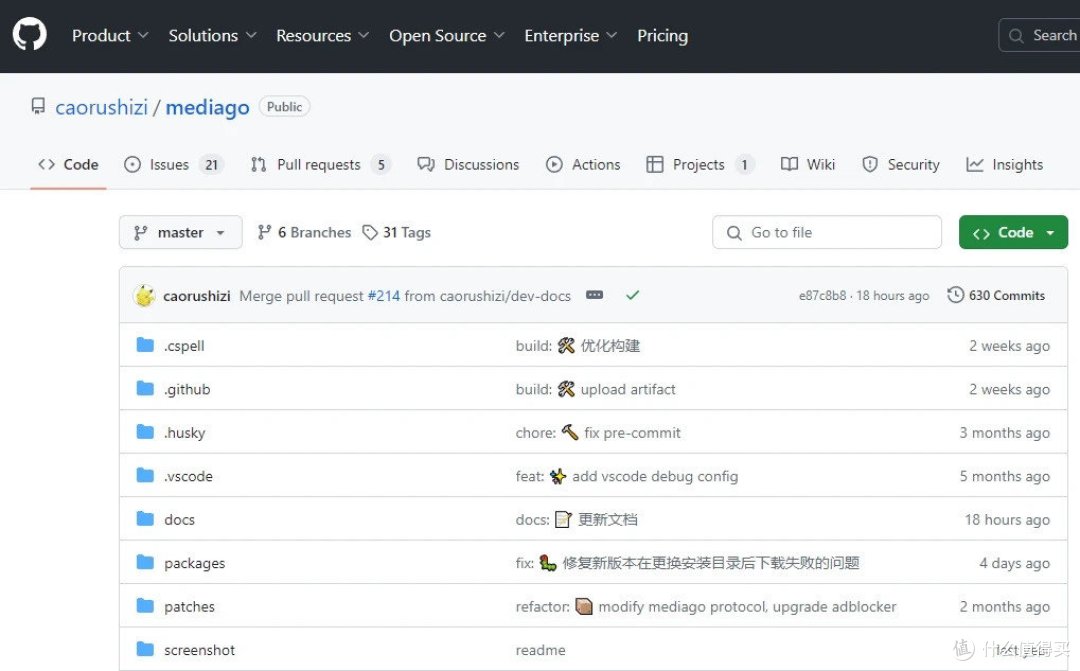Click the folder icon next to .github
The width and height of the screenshot is (1080, 671).
point(145,388)
